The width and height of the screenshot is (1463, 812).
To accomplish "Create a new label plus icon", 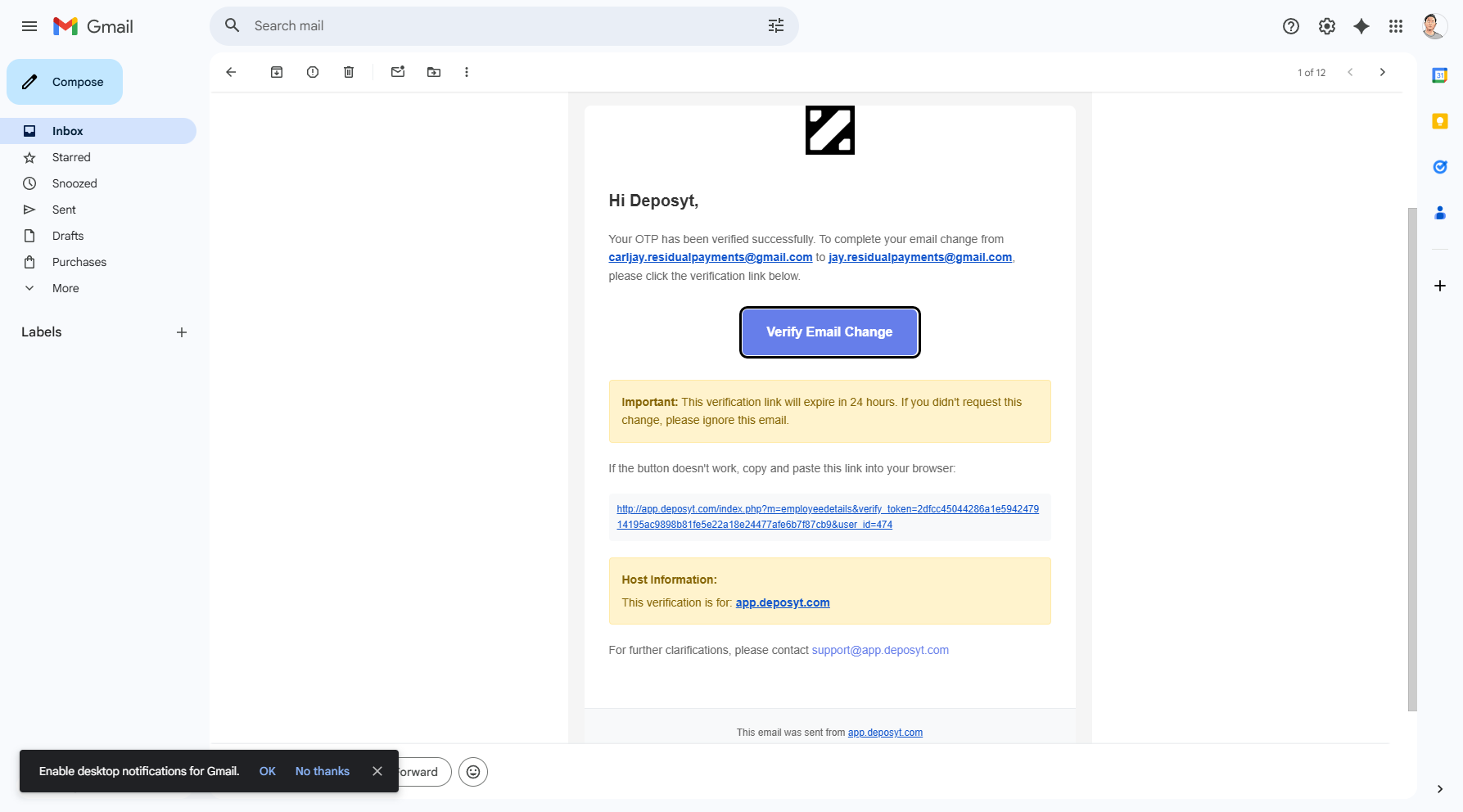I will tap(182, 332).
